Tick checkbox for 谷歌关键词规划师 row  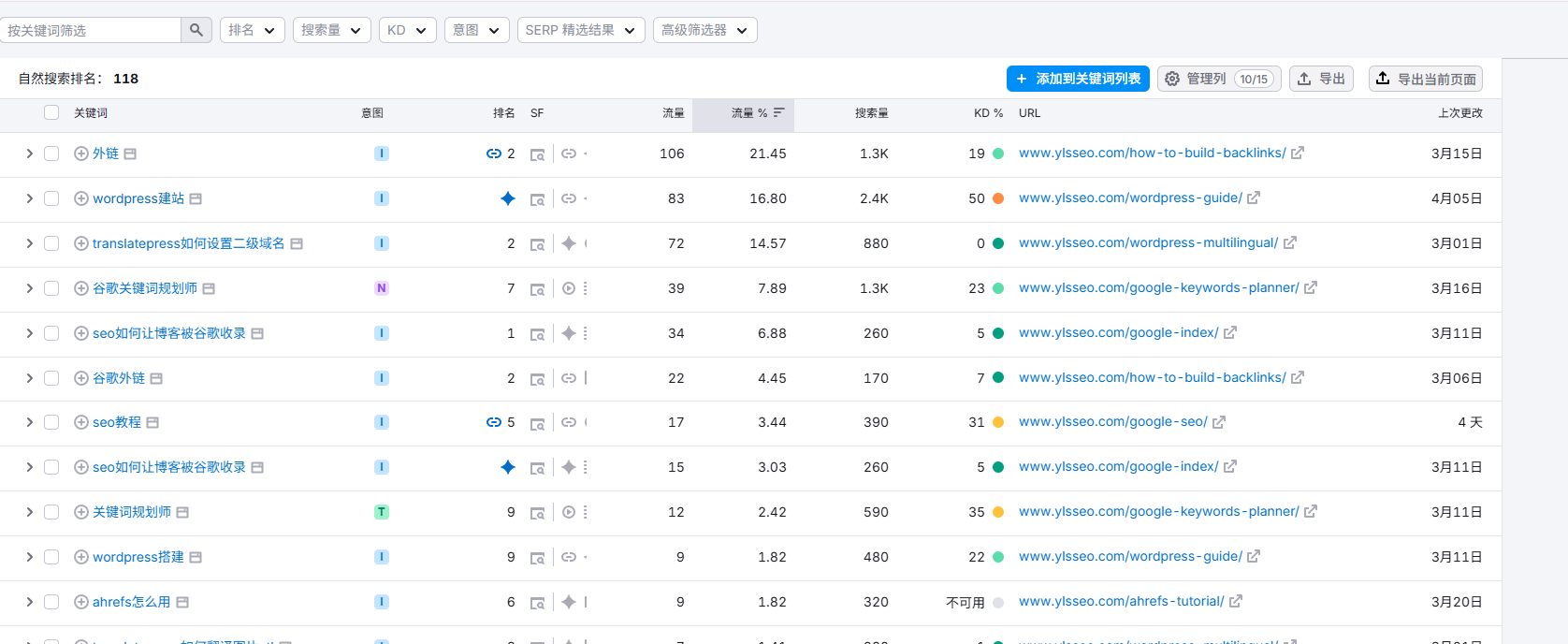tap(51, 288)
